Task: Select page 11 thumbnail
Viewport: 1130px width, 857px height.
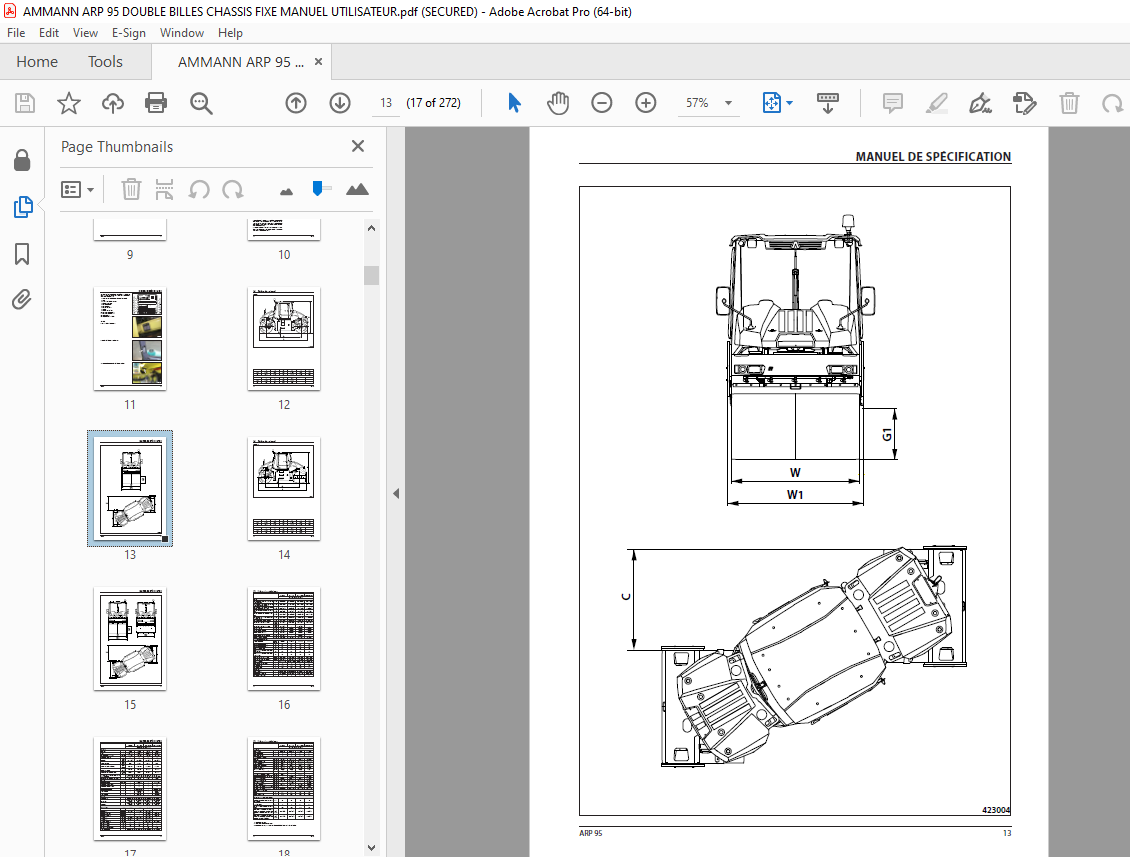Action: [130, 339]
